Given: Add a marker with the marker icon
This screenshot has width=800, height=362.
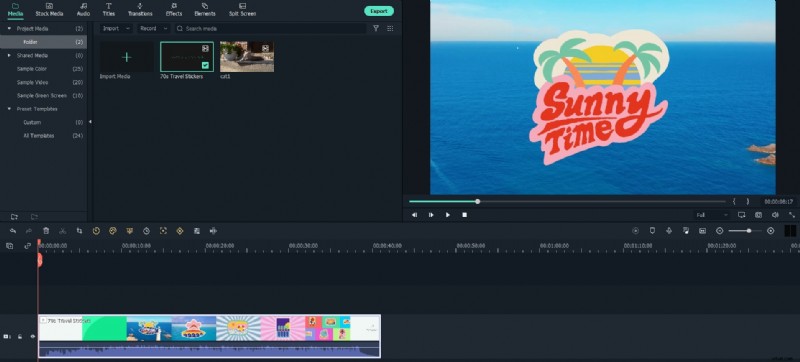Looking at the screenshot, I should pos(652,231).
